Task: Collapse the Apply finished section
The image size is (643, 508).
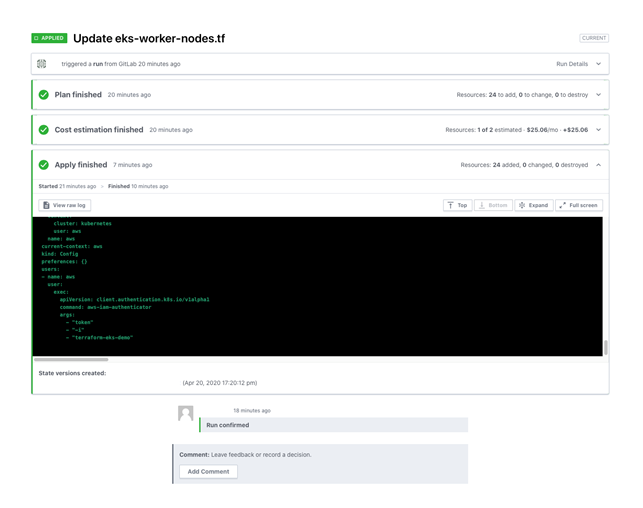Action: click(598, 165)
